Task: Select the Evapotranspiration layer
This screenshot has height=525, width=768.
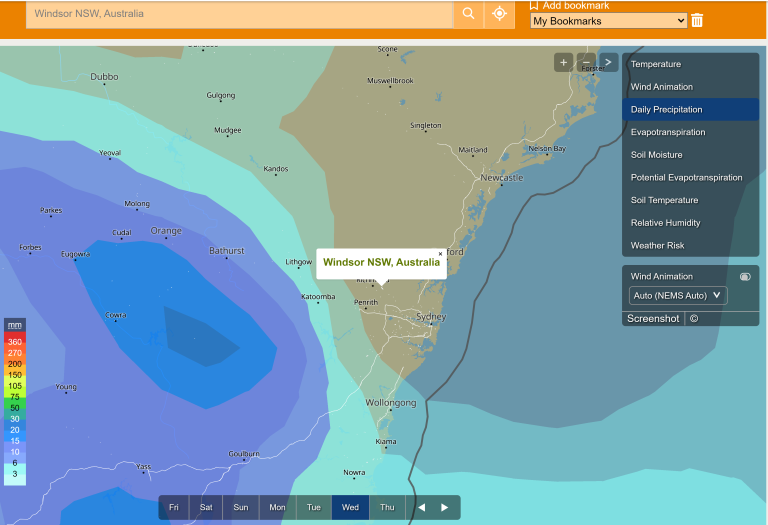Action: point(690,132)
